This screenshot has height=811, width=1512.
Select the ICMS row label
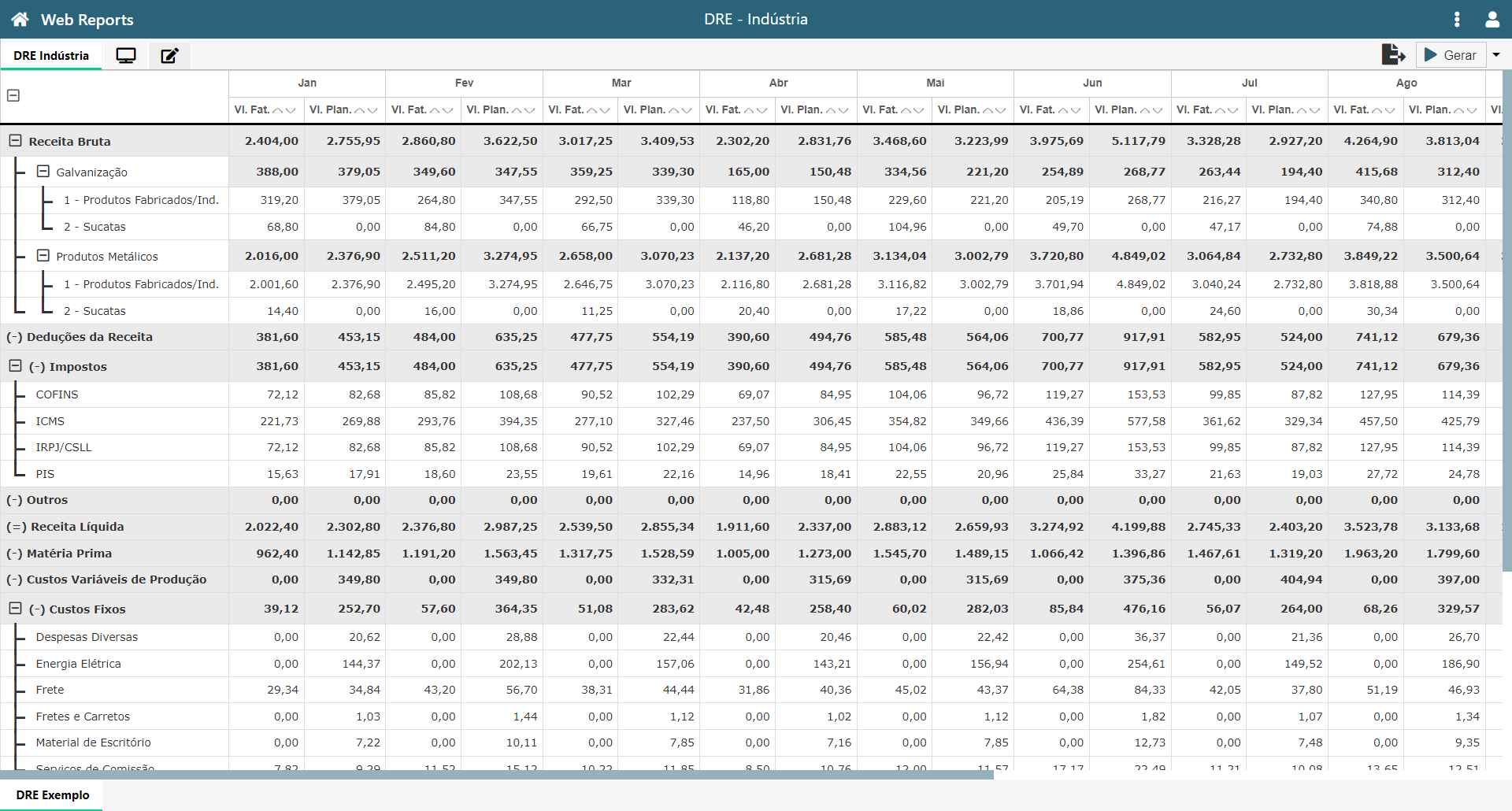(50, 421)
